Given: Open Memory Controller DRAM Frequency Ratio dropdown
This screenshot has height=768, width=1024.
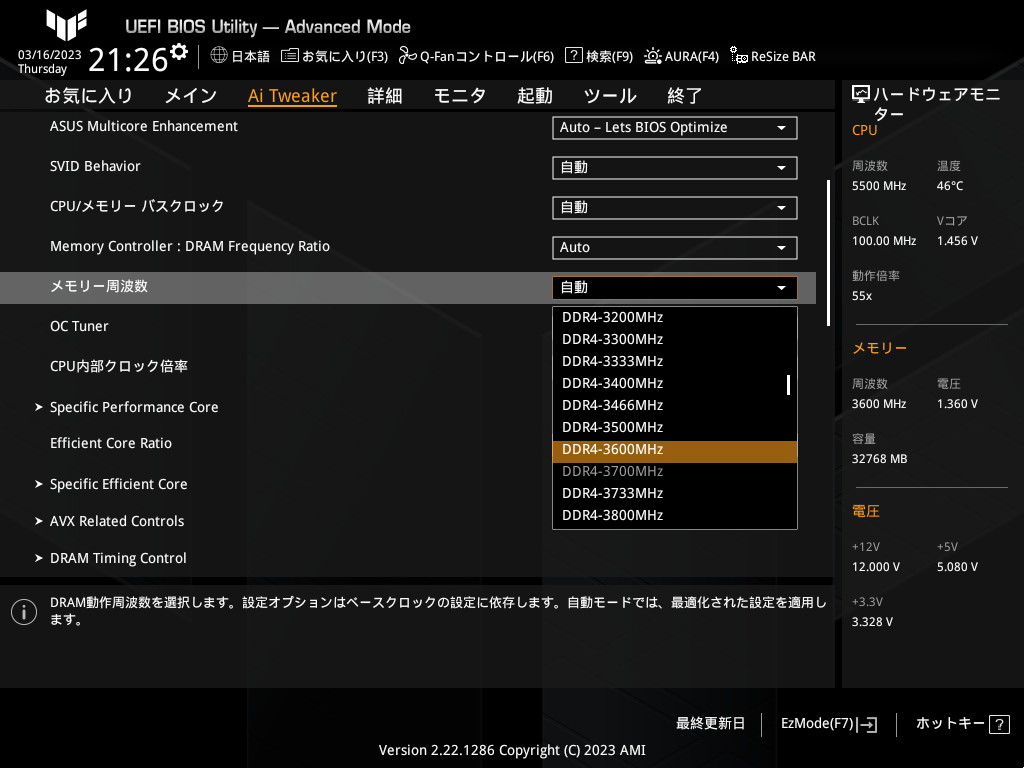Looking at the screenshot, I should point(675,248).
